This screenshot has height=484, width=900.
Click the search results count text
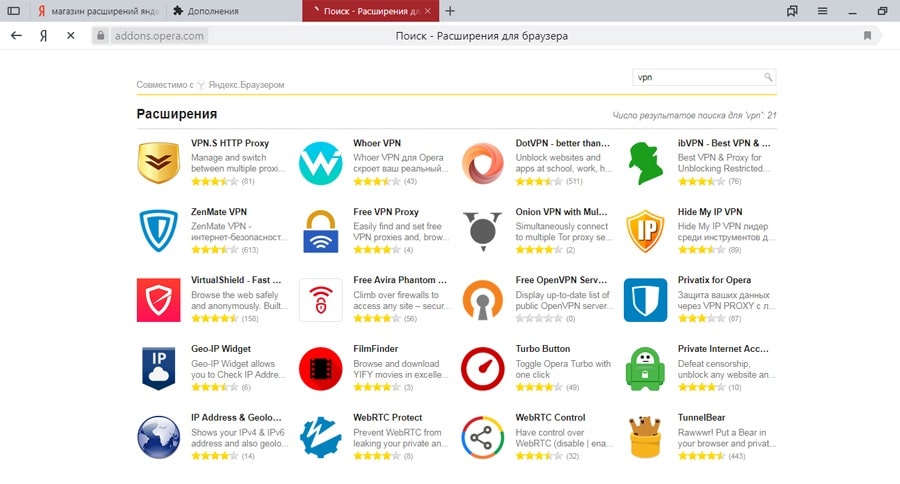pyautogui.click(x=695, y=115)
